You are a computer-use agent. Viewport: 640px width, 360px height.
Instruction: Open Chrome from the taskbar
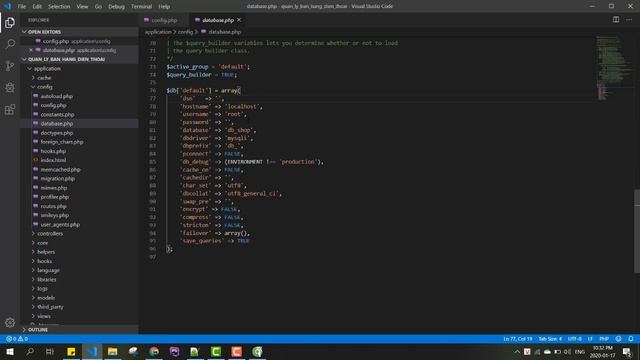(154, 351)
